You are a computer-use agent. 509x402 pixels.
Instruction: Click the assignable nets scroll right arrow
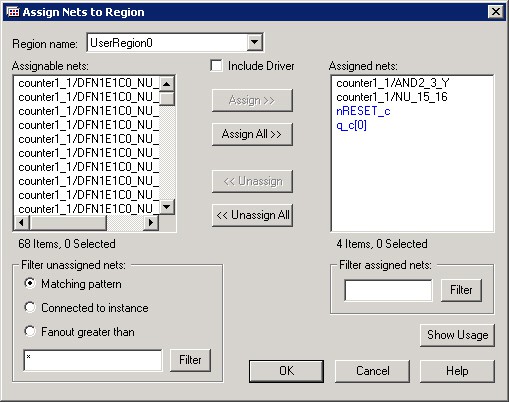(x=151, y=222)
